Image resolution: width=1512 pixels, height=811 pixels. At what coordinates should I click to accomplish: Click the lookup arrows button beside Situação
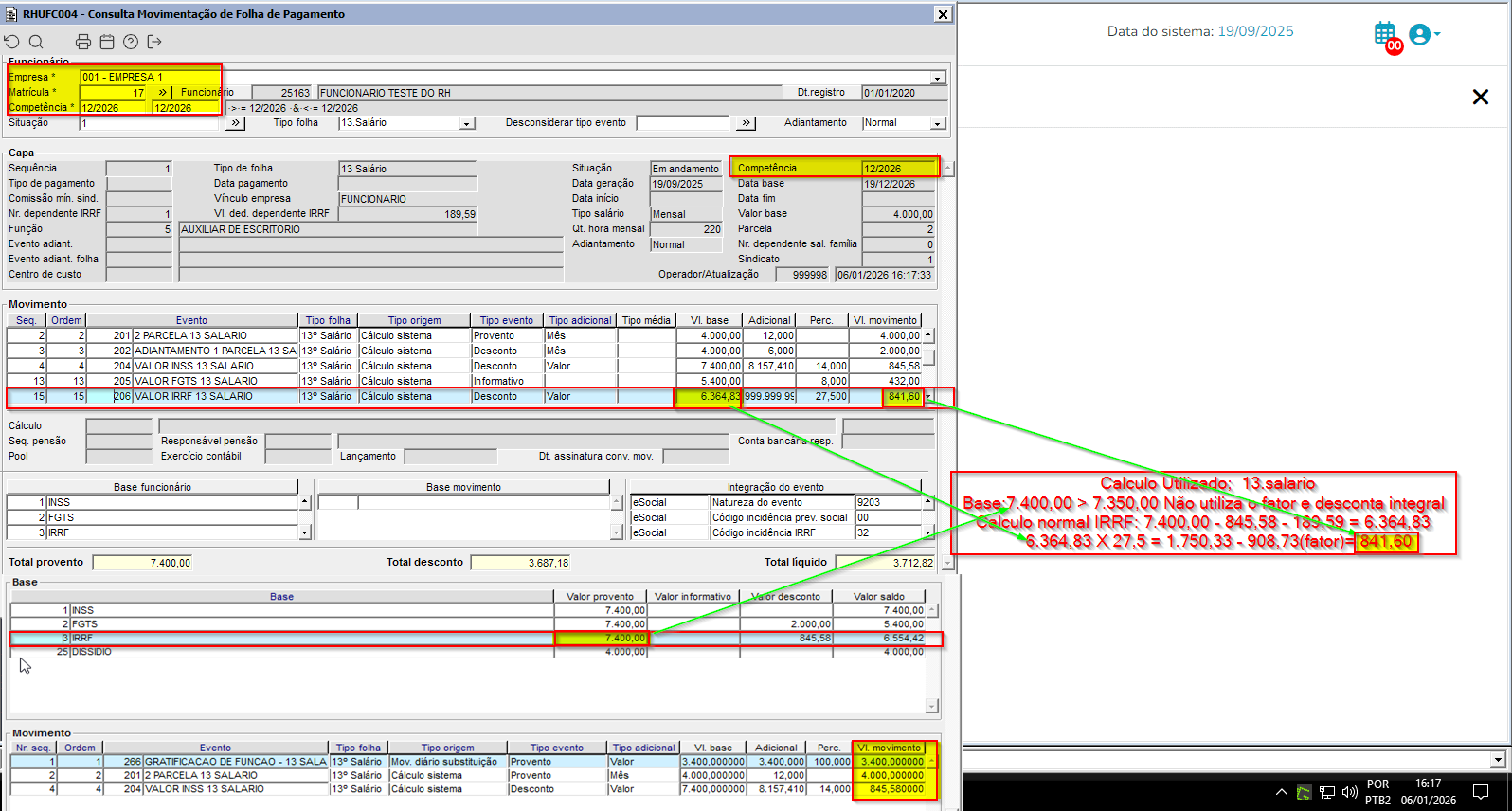click(235, 123)
